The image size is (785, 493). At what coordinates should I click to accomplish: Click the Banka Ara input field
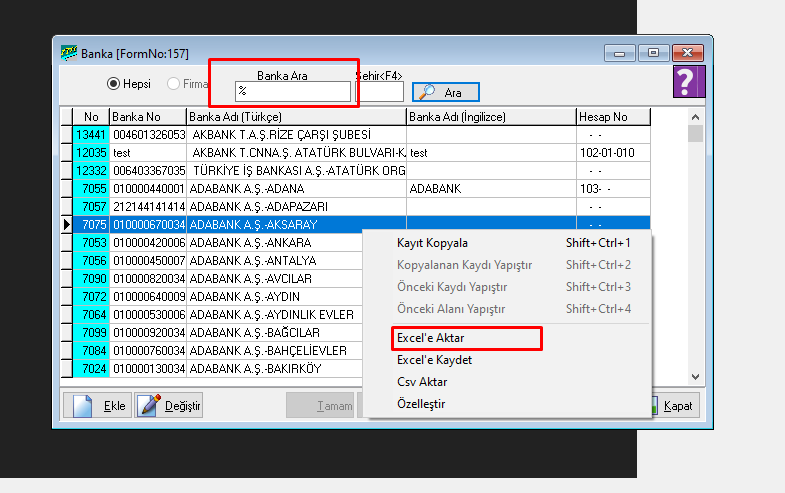click(293, 92)
